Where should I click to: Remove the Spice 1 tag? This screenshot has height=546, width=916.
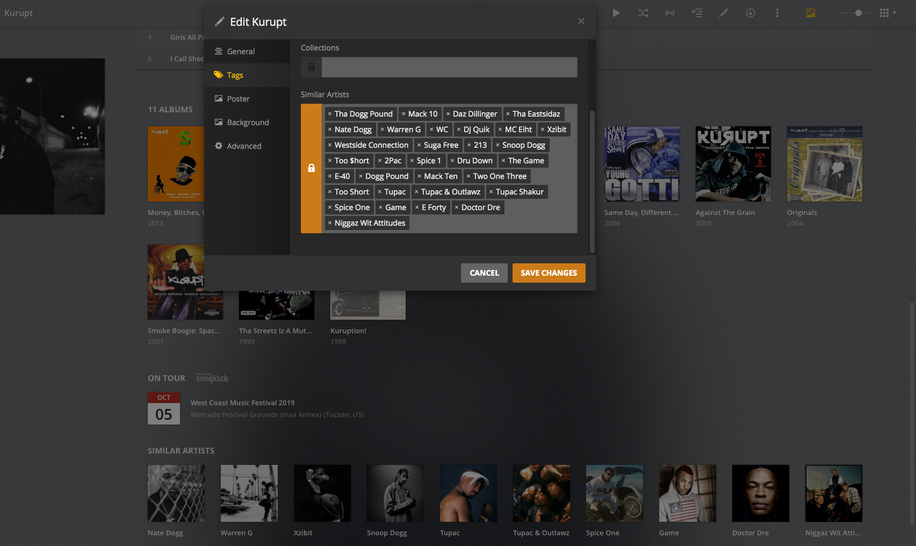click(x=412, y=161)
